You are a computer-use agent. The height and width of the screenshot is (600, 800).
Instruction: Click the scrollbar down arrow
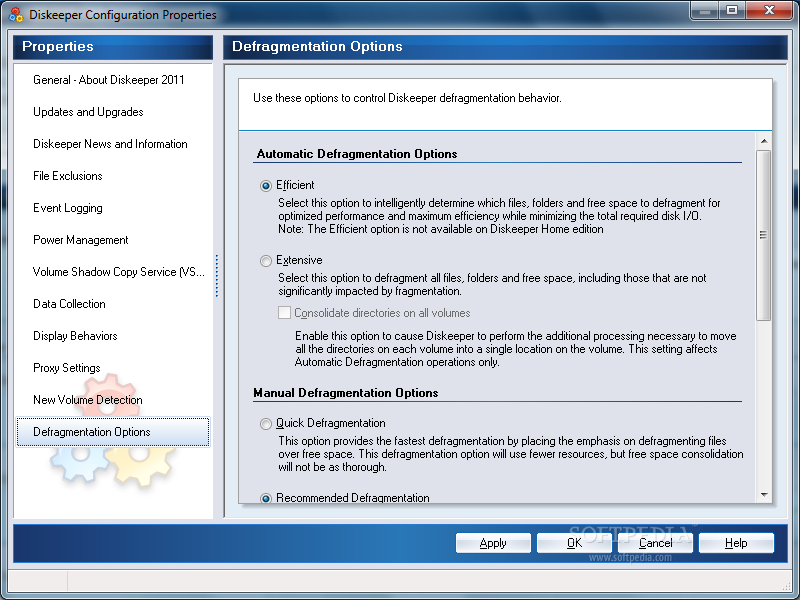[764, 494]
